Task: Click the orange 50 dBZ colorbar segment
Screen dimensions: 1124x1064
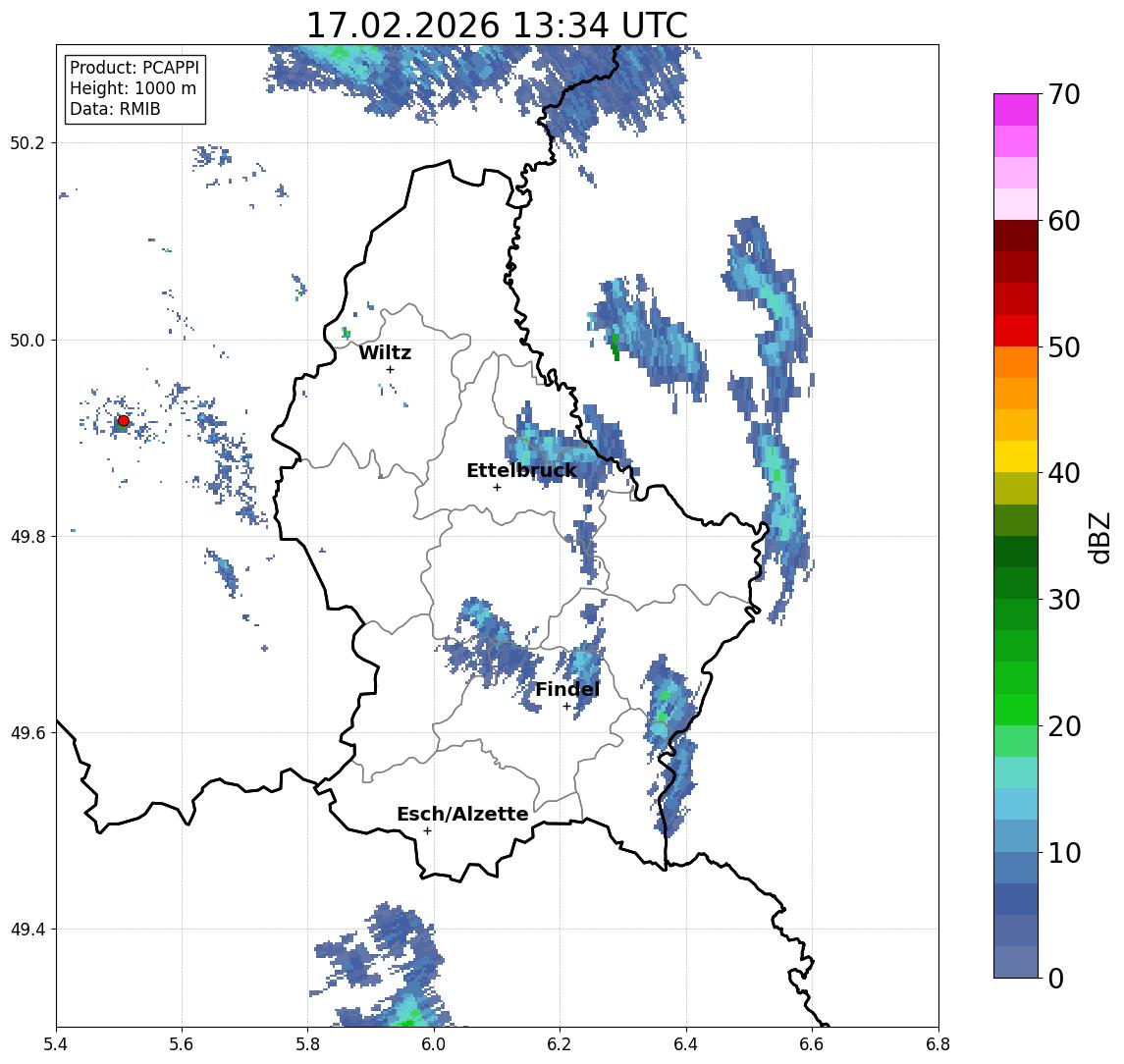Action: (1016, 362)
